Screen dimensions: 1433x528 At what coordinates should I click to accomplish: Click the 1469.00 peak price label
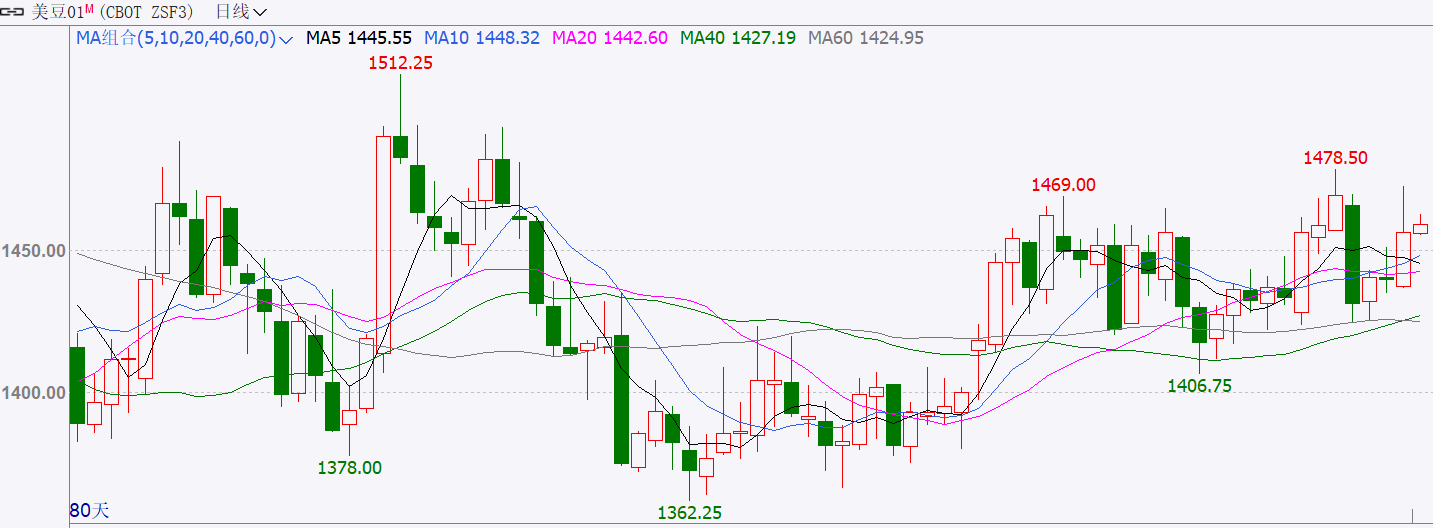1063,185
